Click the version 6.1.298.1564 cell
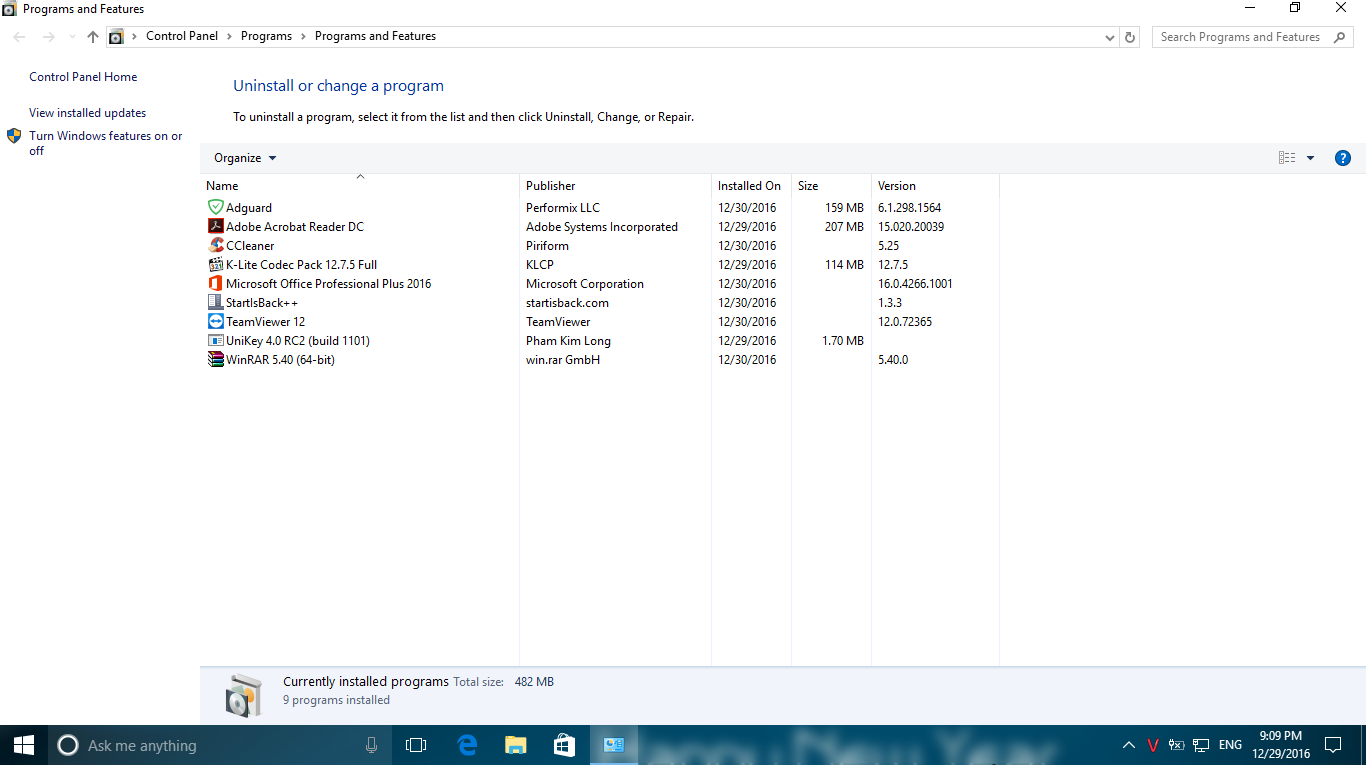1366x765 pixels. [909, 208]
